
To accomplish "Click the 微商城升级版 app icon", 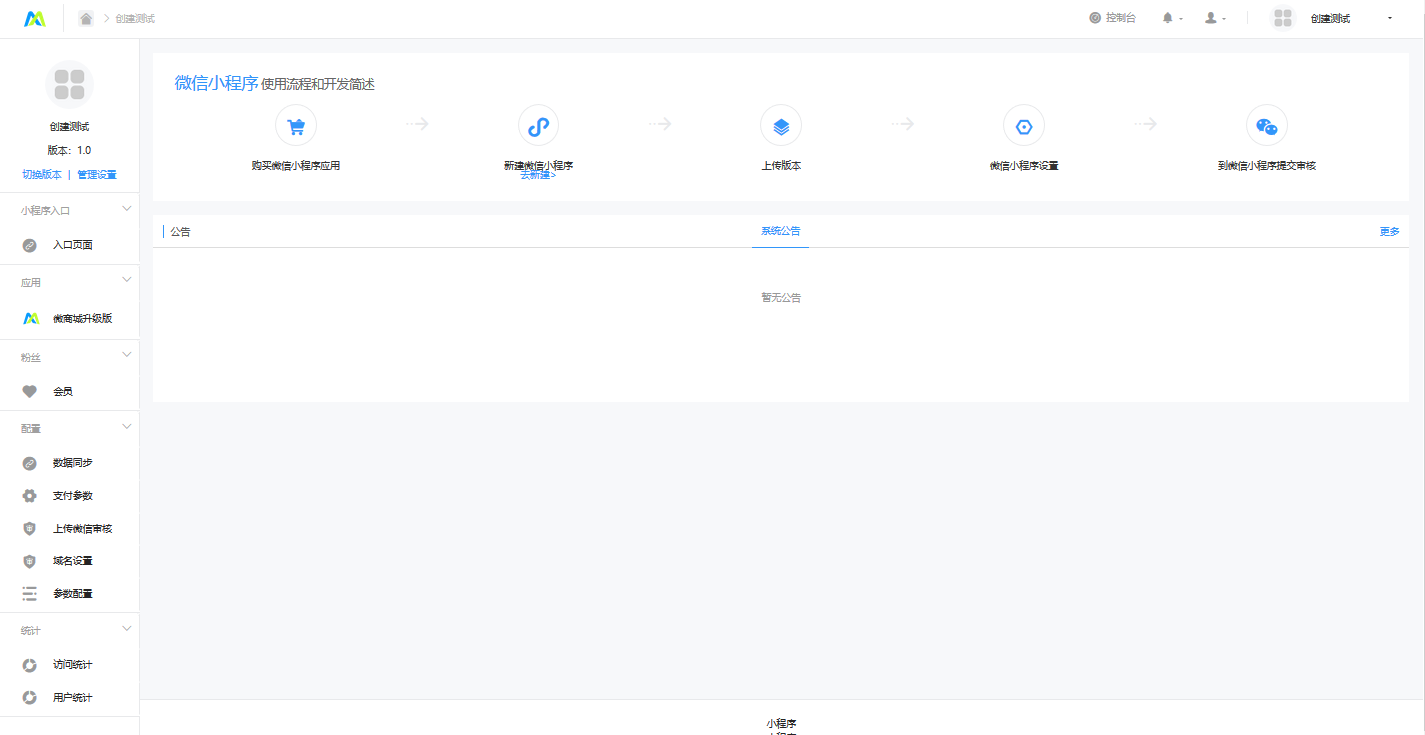I will 30,318.
